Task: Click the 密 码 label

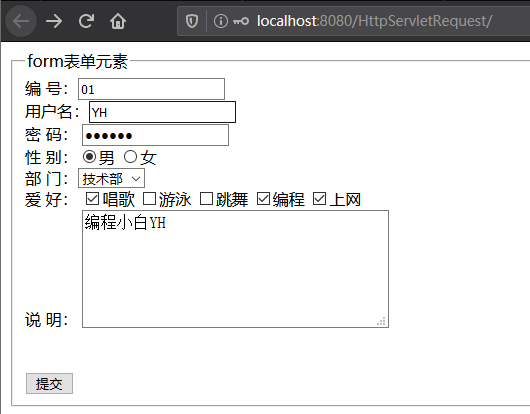Action: [x=46, y=135]
